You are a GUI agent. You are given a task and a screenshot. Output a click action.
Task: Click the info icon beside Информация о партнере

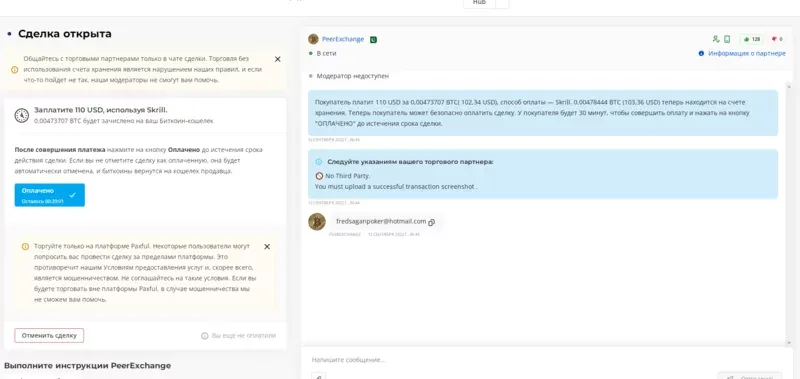pos(701,54)
